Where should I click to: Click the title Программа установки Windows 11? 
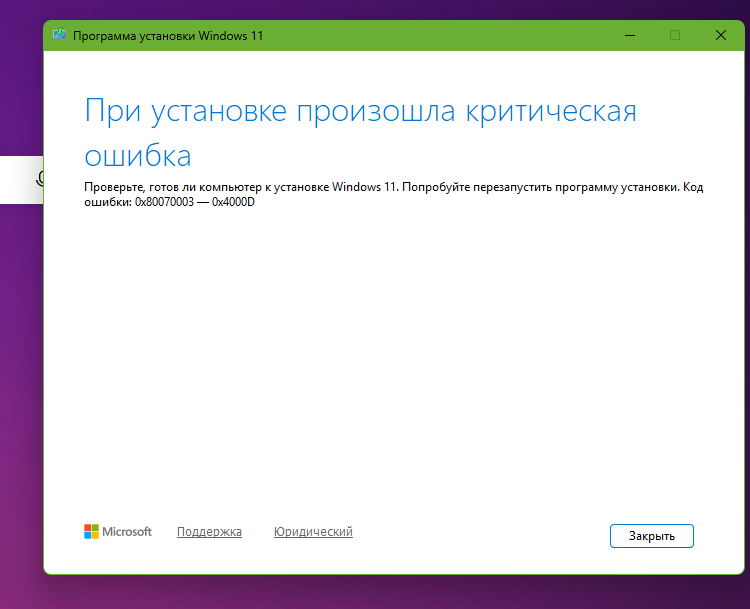[168, 36]
